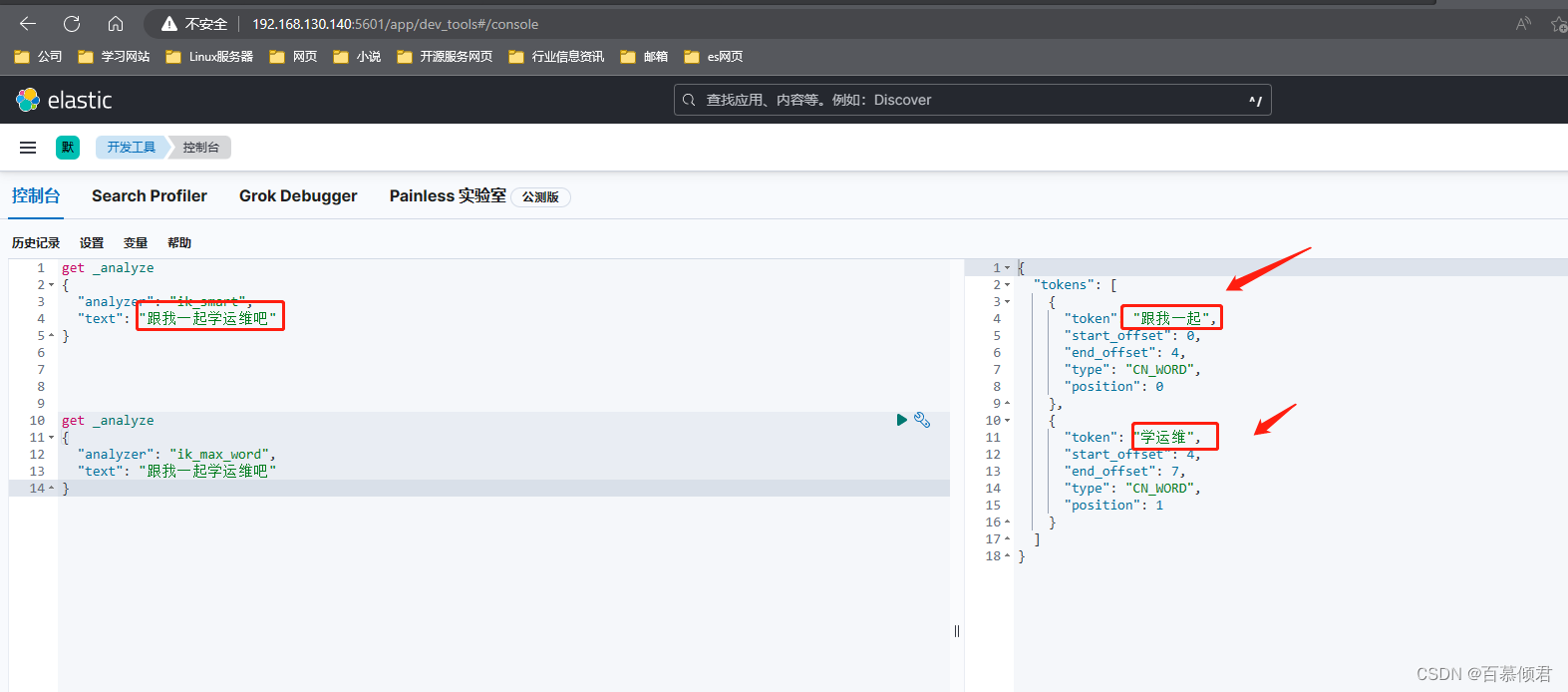Open the Grok Debugger tab
This screenshot has width=1568, height=692.
[298, 195]
